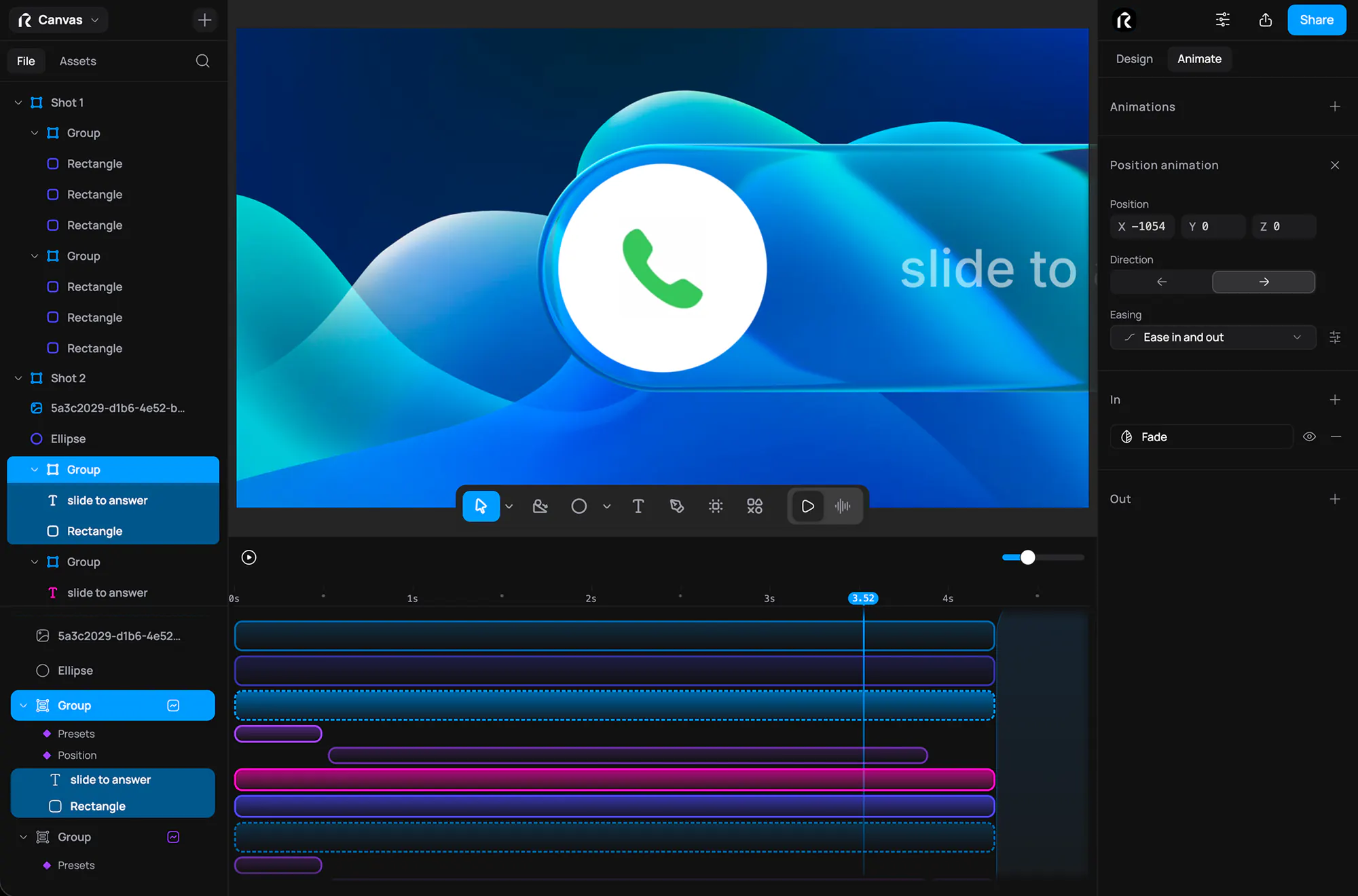Play the timeline animation
Image resolution: width=1358 pixels, height=896 pixels.
(249, 557)
